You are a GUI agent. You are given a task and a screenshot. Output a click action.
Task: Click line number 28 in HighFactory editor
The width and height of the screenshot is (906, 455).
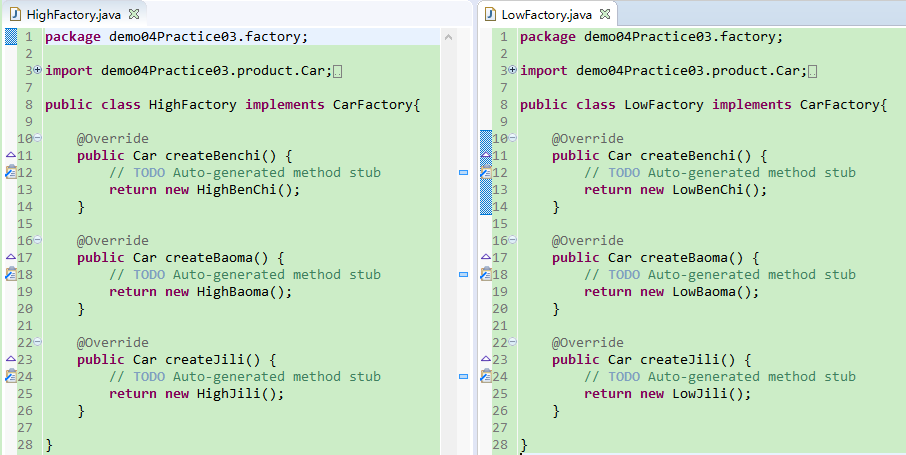click(x=25, y=445)
